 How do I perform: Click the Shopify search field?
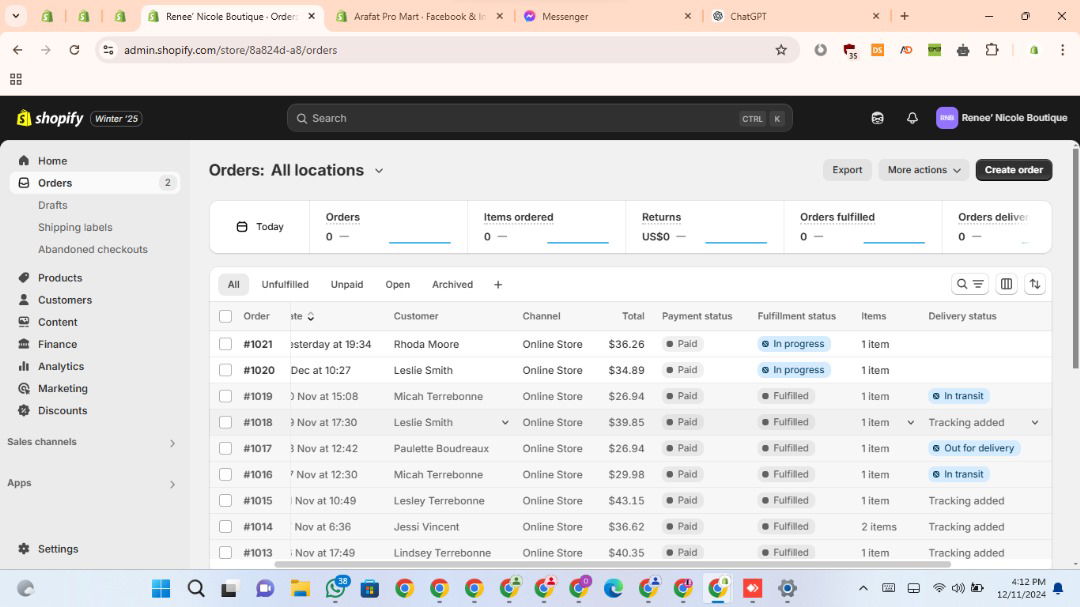coord(520,118)
